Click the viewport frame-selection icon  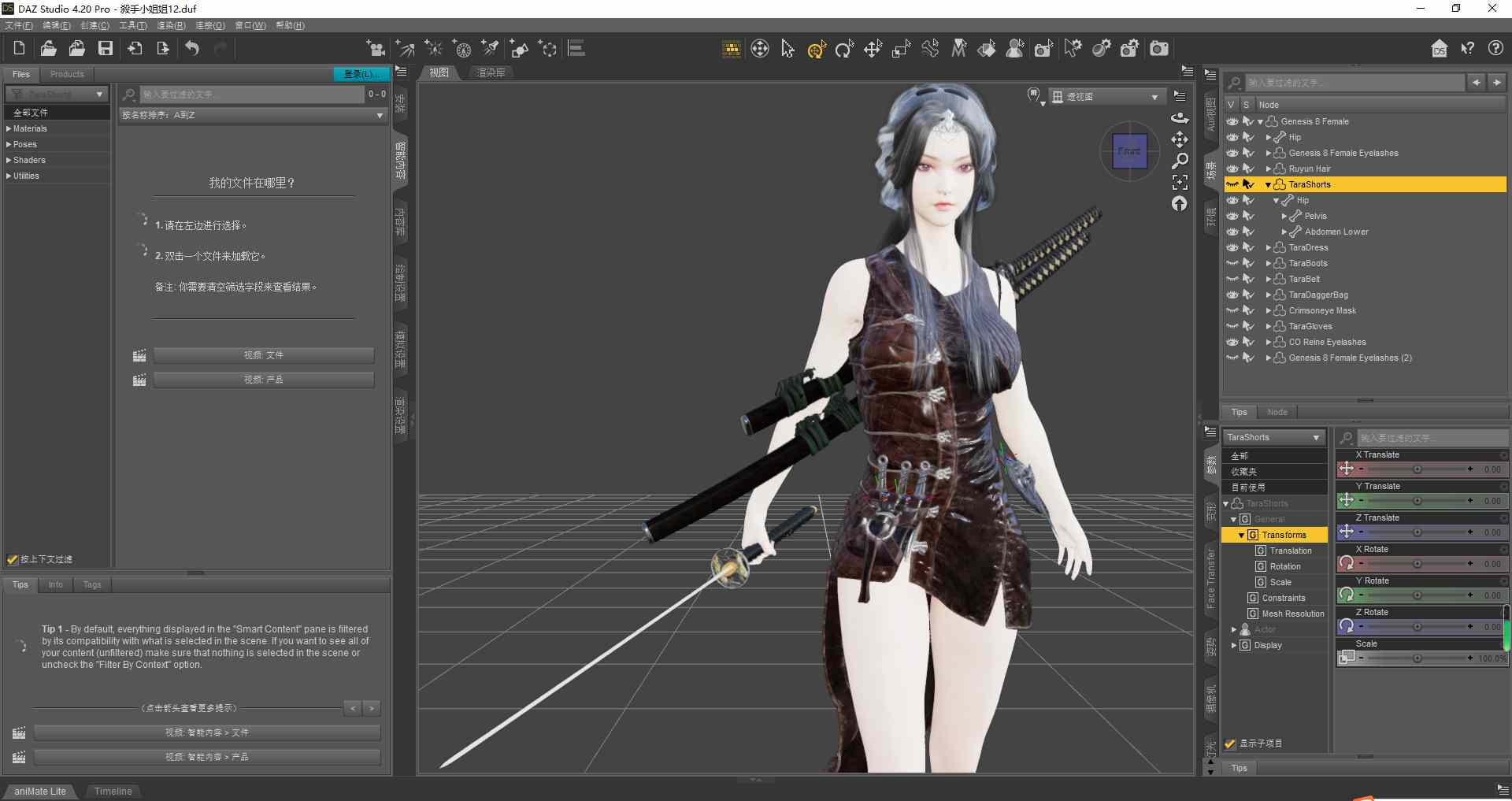tap(1179, 182)
